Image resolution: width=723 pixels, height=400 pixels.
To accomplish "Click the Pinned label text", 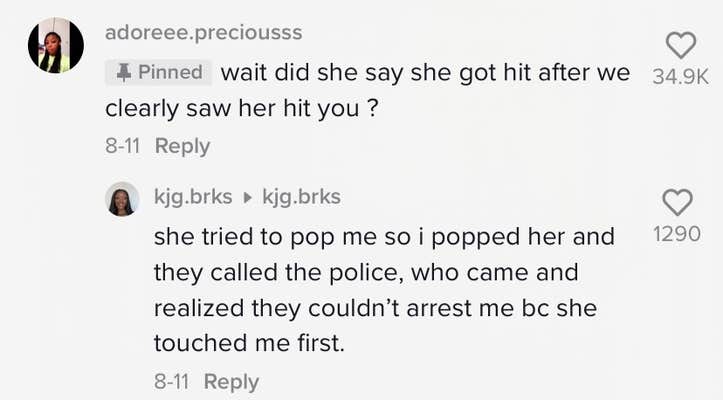I will 170,72.
